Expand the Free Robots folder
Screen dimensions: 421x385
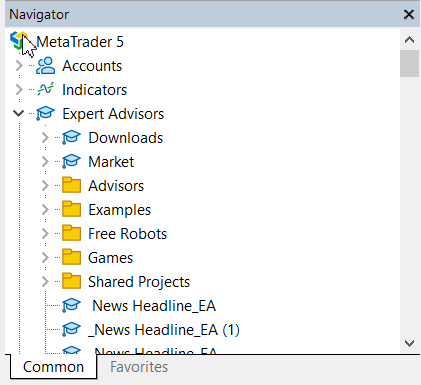pos(45,234)
